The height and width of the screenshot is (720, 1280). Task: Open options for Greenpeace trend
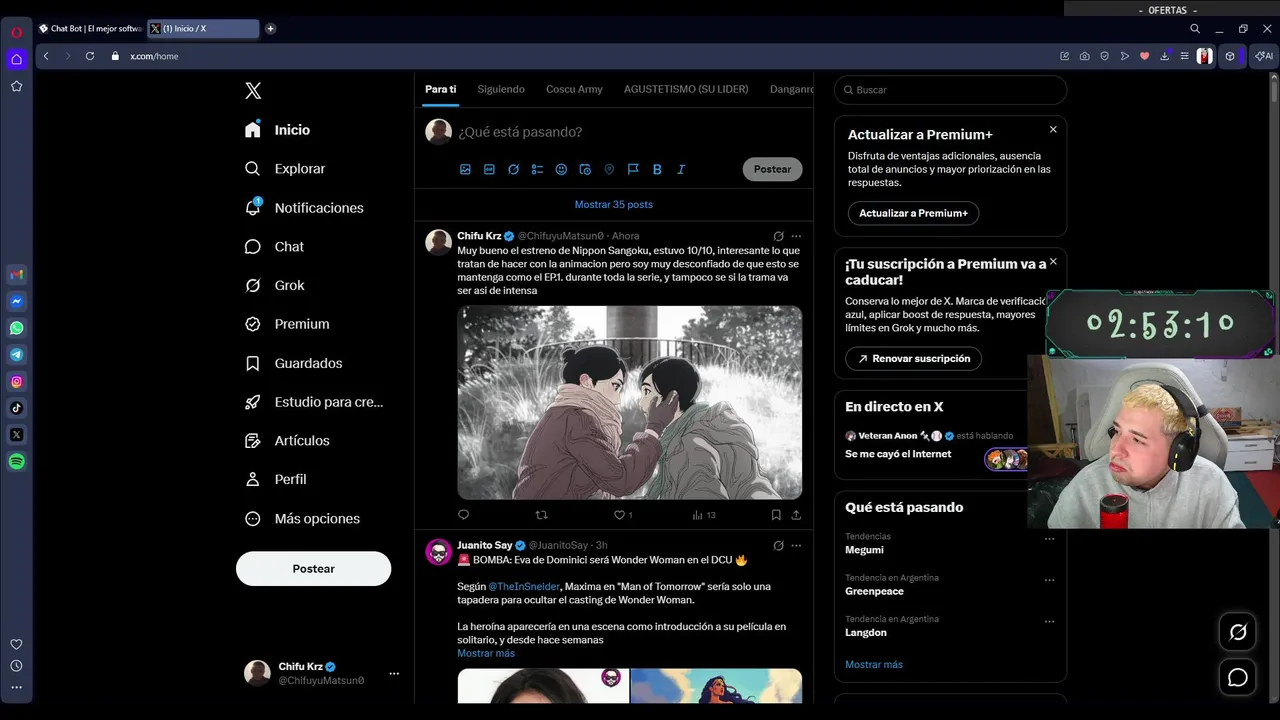[1049, 579]
